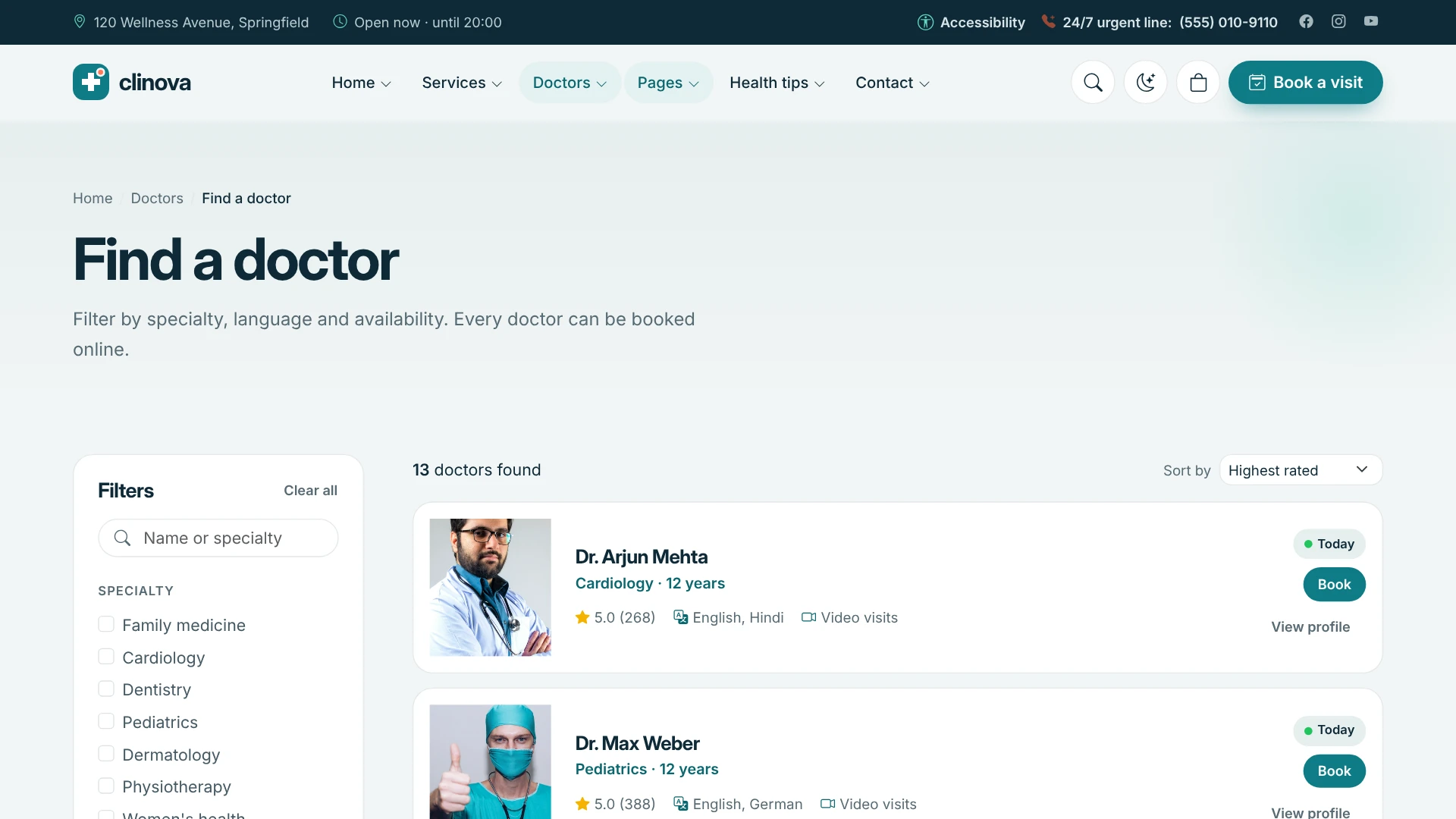Click the clinova logo icon

(x=91, y=82)
